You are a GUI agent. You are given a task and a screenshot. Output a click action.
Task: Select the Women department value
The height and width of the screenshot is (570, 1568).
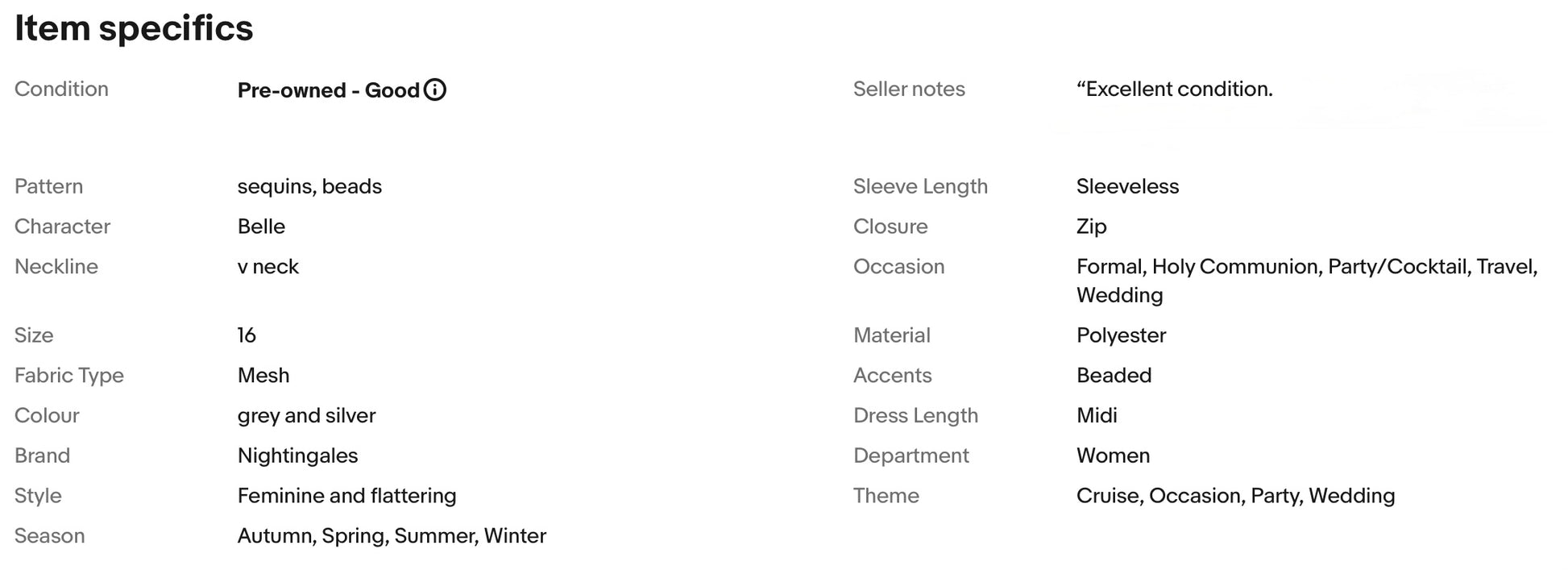pyautogui.click(x=1113, y=456)
